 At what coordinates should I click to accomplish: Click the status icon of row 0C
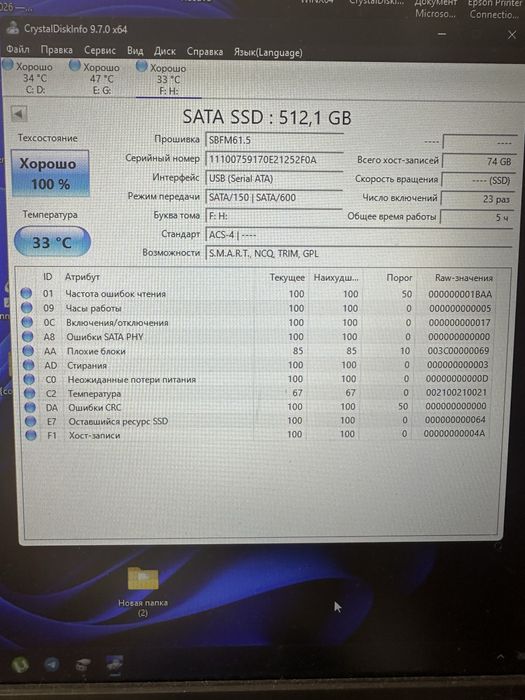[x=27, y=322]
